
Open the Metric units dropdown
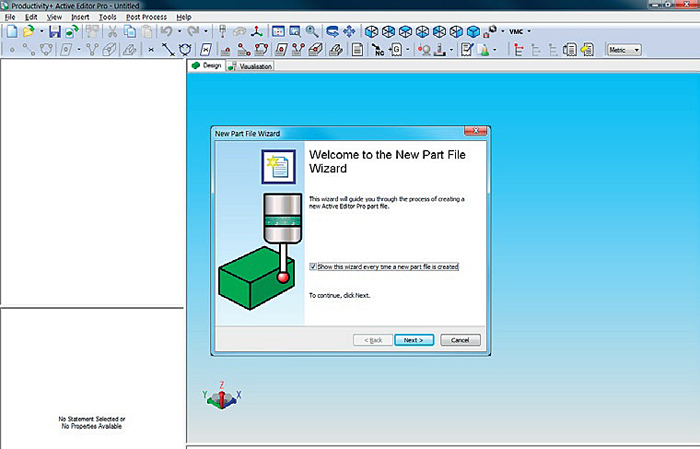tap(625, 50)
